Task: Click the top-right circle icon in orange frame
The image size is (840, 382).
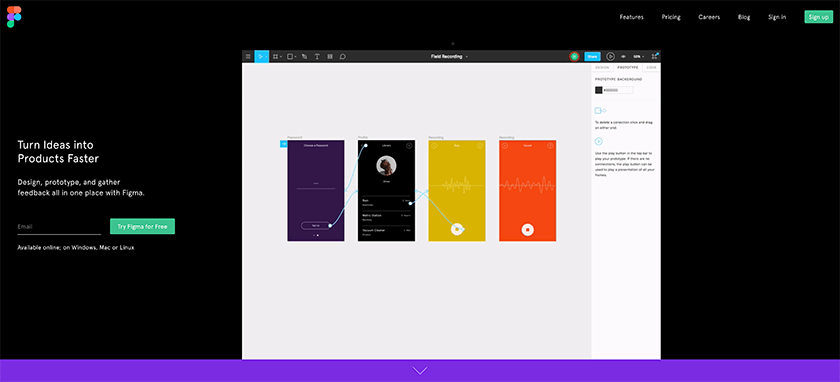Action: (550, 146)
